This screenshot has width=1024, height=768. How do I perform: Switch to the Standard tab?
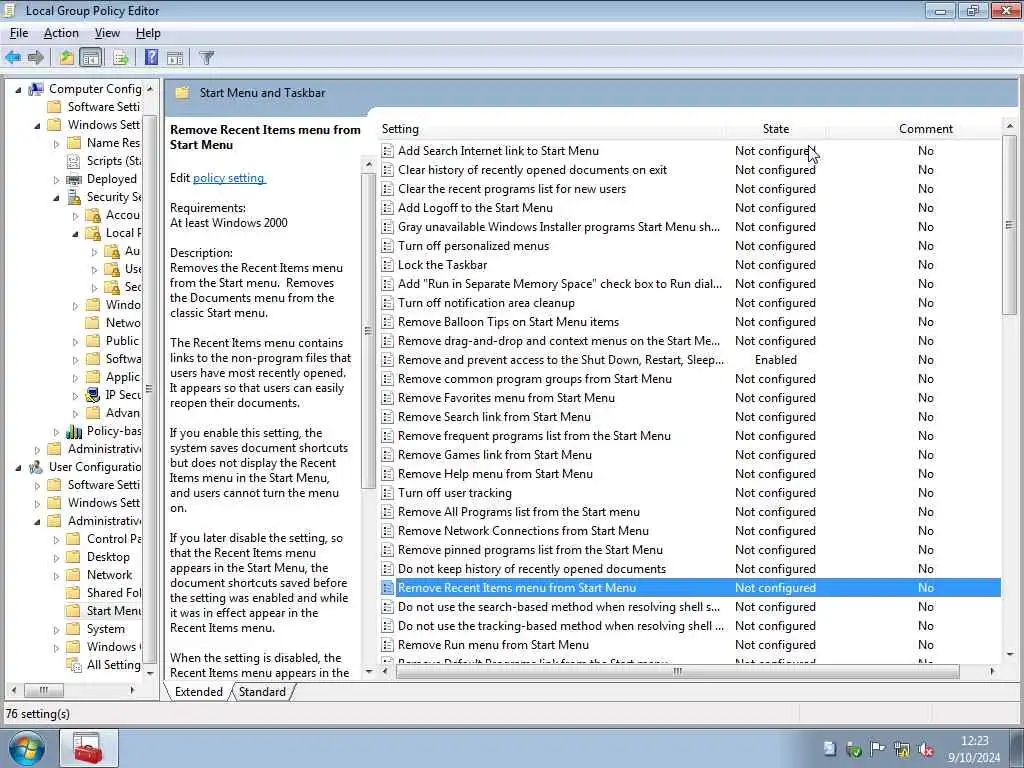click(262, 692)
